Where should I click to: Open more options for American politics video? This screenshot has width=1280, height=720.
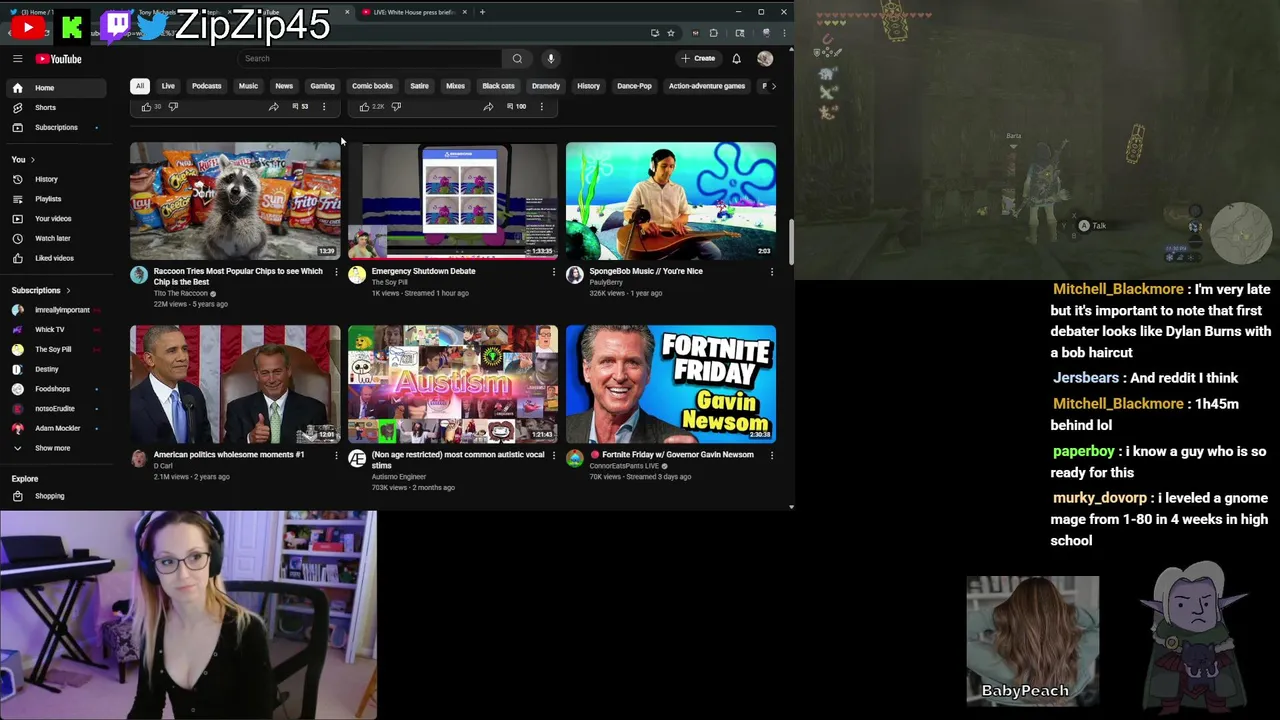coord(336,455)
